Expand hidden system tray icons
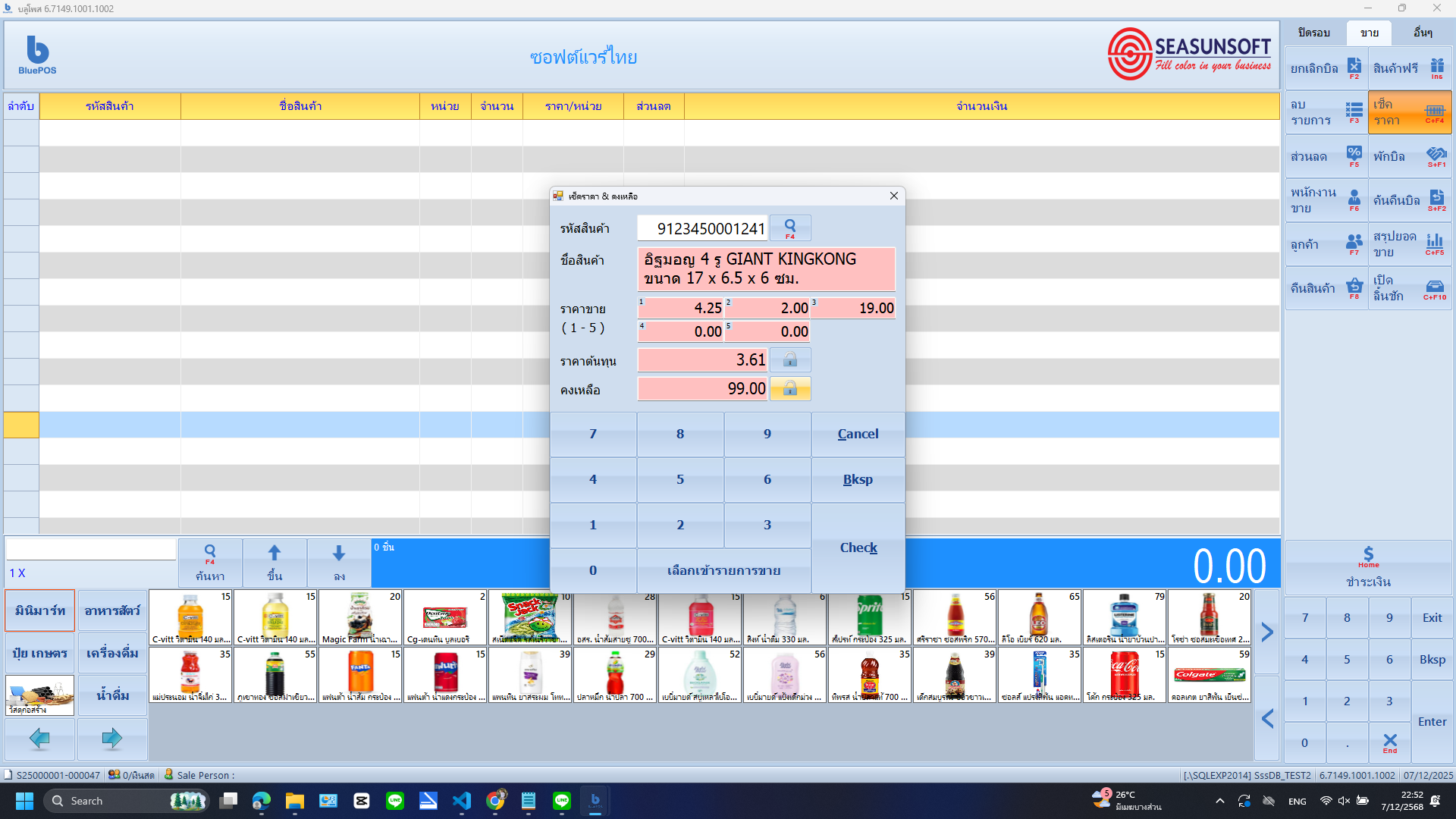 1221,801
